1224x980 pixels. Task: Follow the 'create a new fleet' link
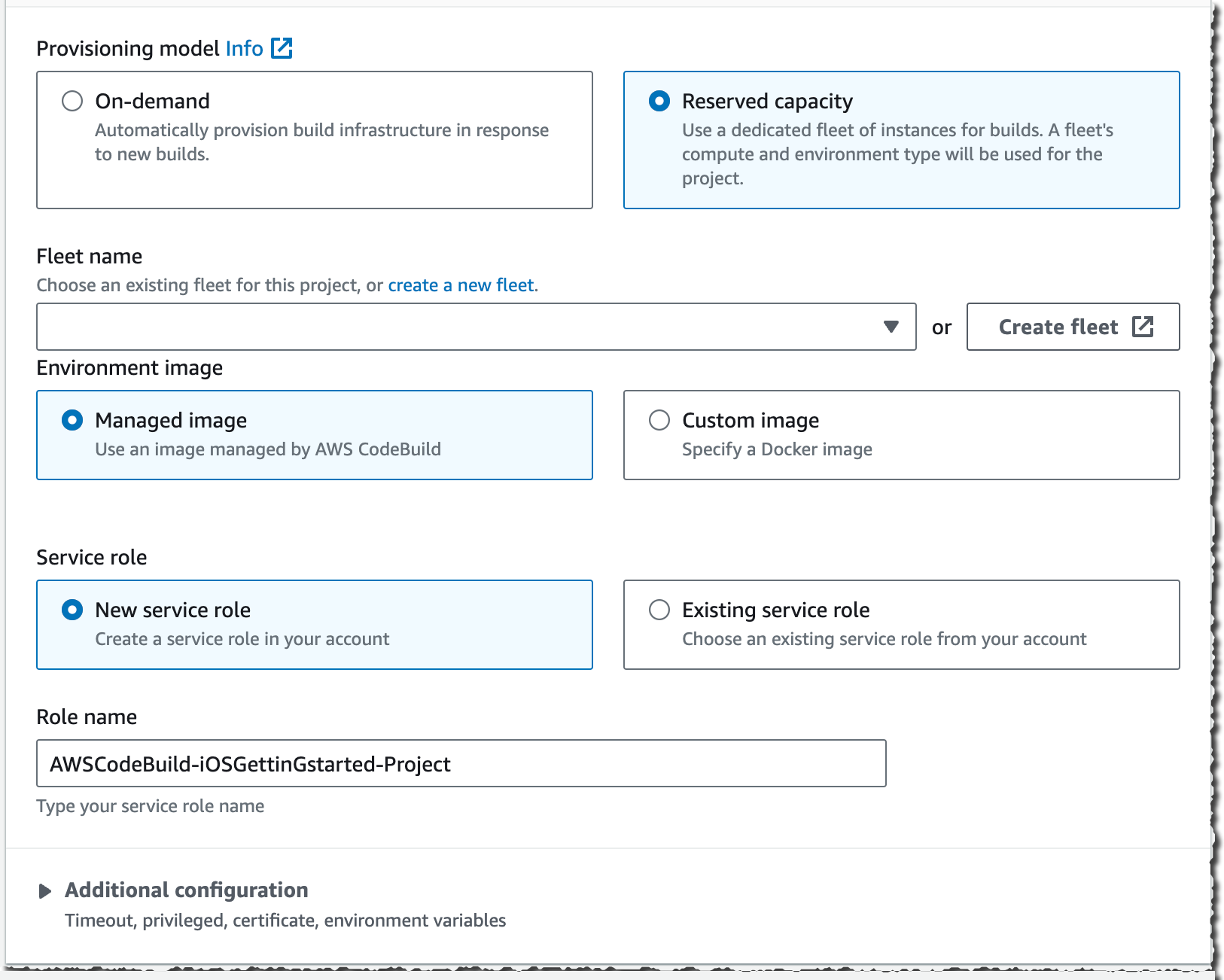pos(461,285)
